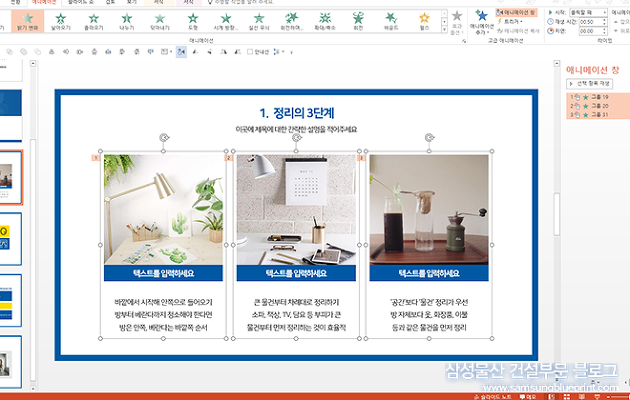630x400 pixels.
Task: Apply the 나누기 (Split) animation effect
Action: click(127, 21)
